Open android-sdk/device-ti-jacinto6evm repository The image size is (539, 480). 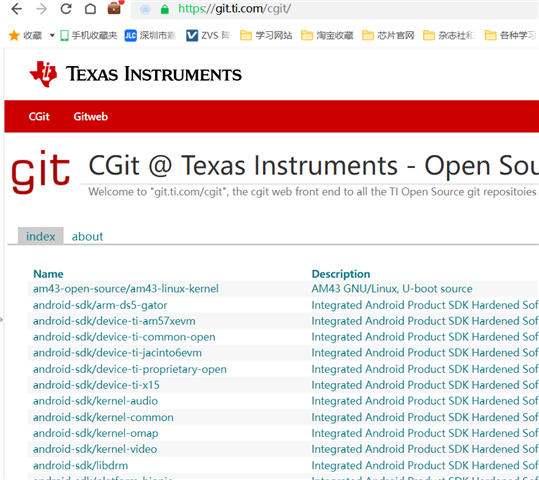click(x=117, y=353)
